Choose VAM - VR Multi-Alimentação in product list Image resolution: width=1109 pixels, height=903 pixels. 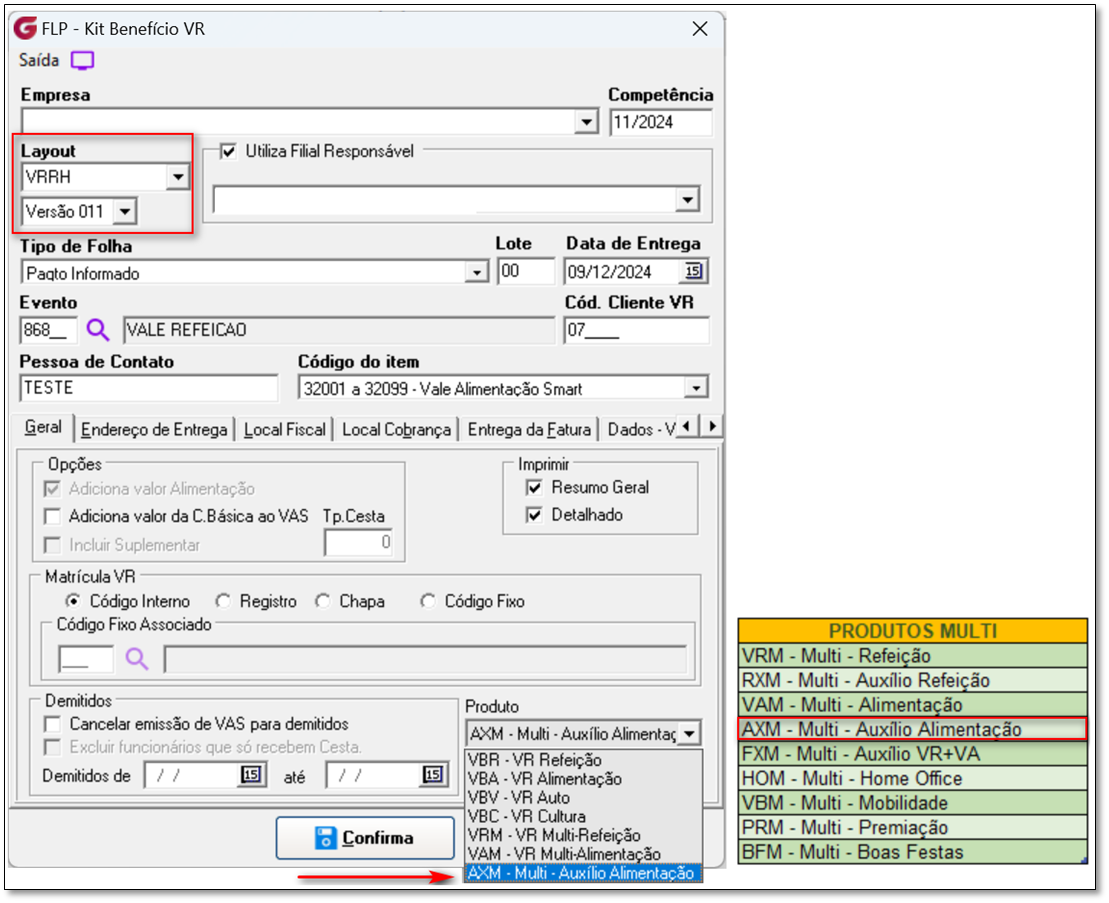(x=583, y=854)
